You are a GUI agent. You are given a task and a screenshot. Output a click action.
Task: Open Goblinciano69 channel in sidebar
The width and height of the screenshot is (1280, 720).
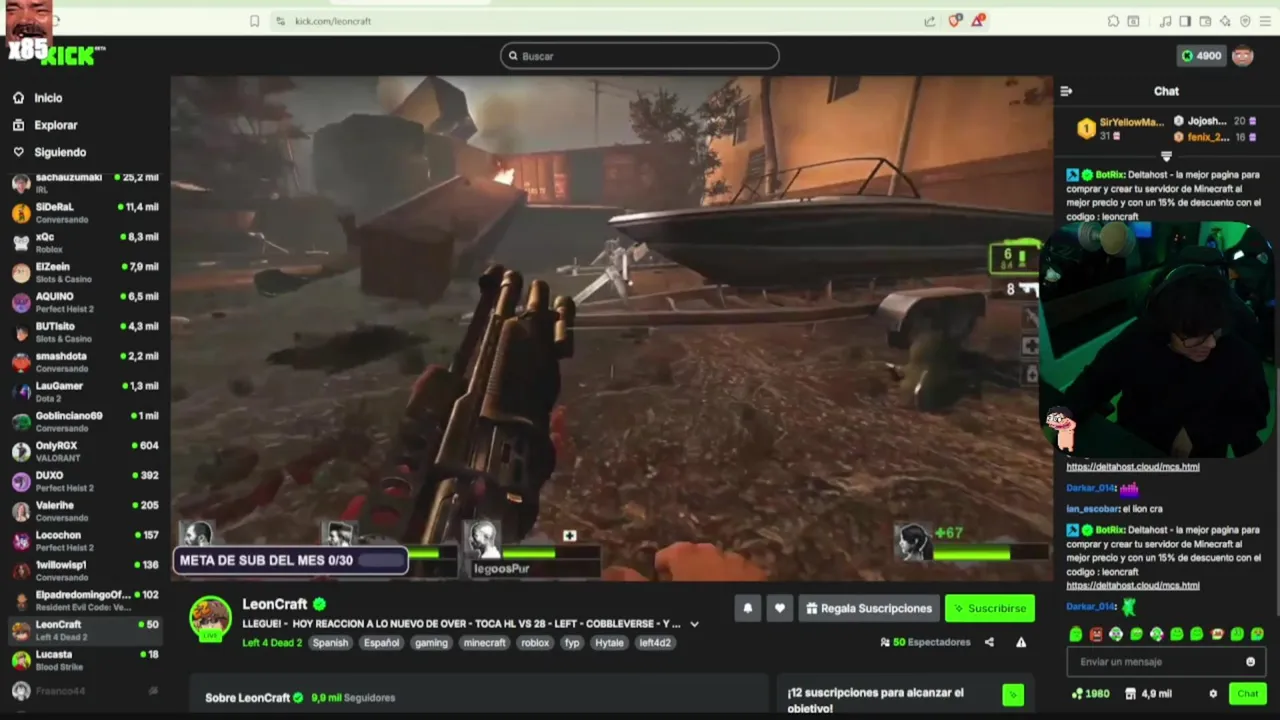point(85,421)
